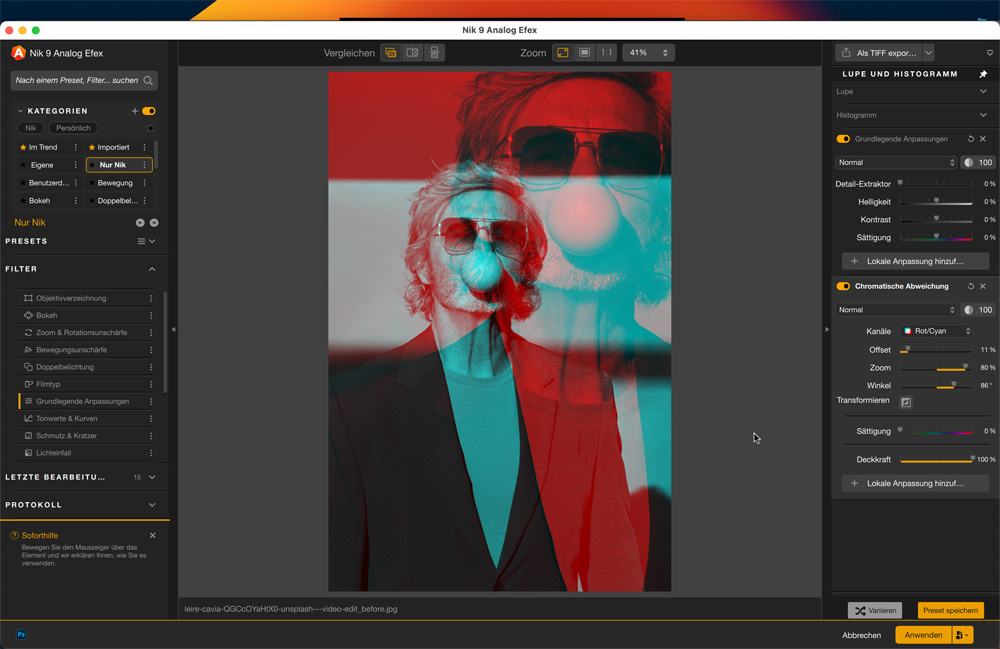Click the search magnifier icon
Screen dimensions: 1000x649
148,80
